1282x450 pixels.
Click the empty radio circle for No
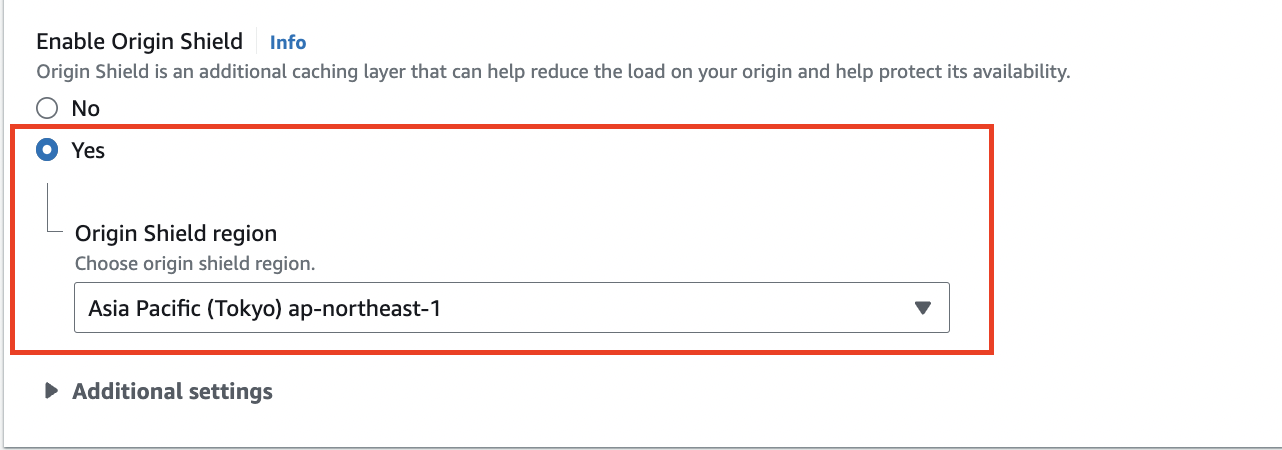[47, 108]
